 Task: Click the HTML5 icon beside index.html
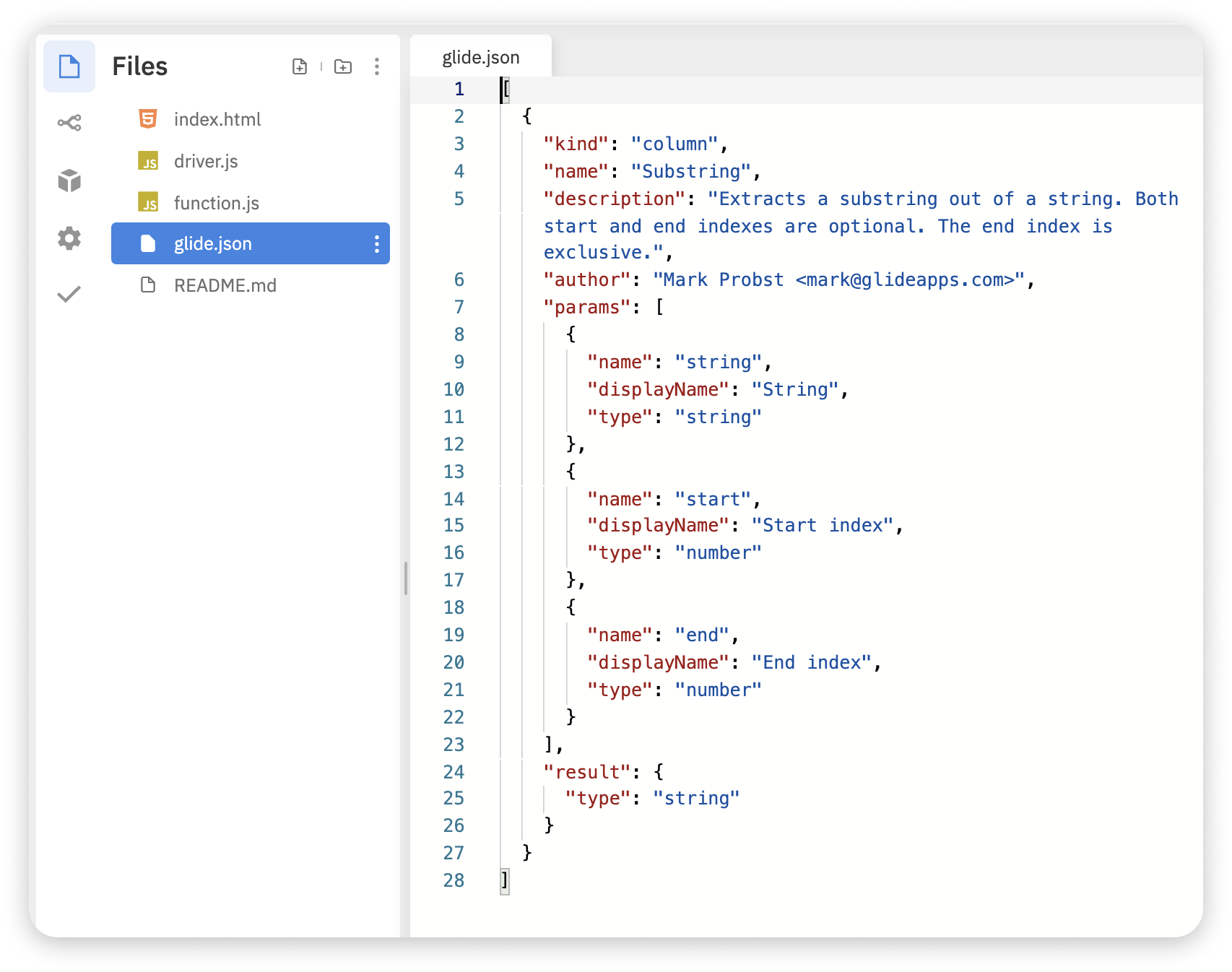(x=148, y=119)
